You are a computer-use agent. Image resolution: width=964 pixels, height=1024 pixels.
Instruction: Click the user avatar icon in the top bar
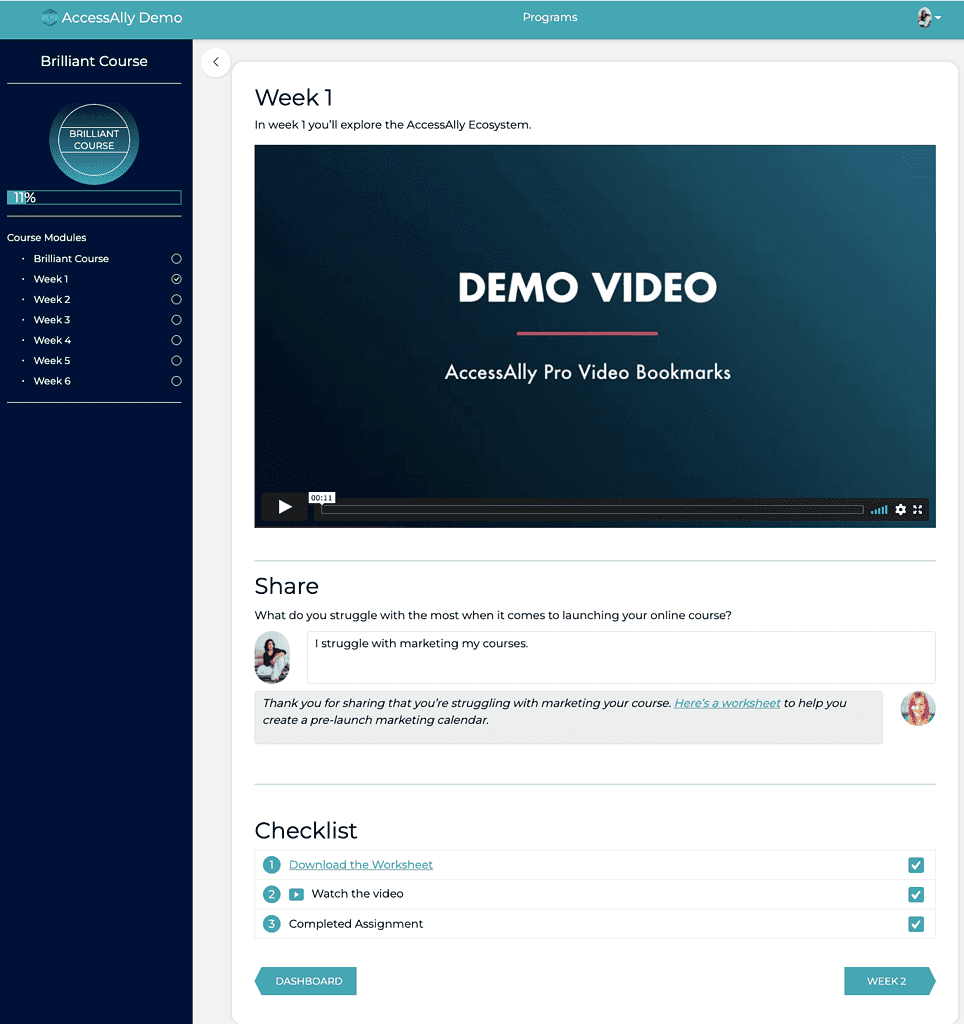point(923,17)
